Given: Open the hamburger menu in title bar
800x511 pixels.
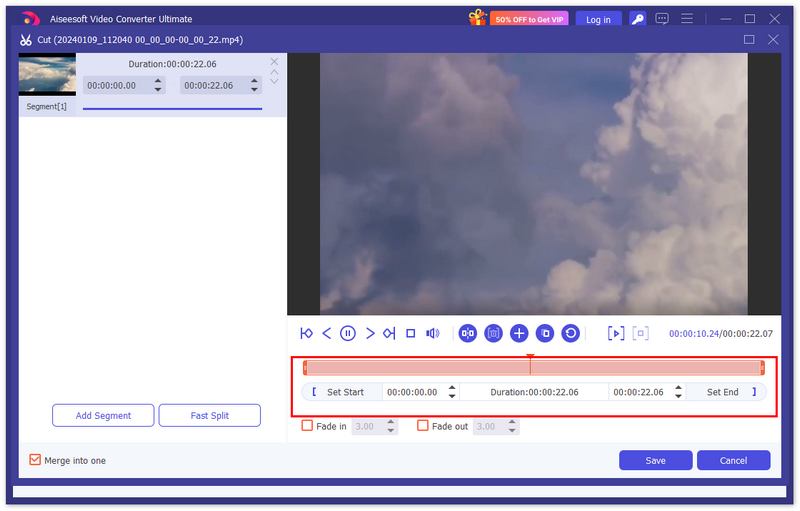Looking at the screenshot, I should pyautogui.click(x=687, y=19).
